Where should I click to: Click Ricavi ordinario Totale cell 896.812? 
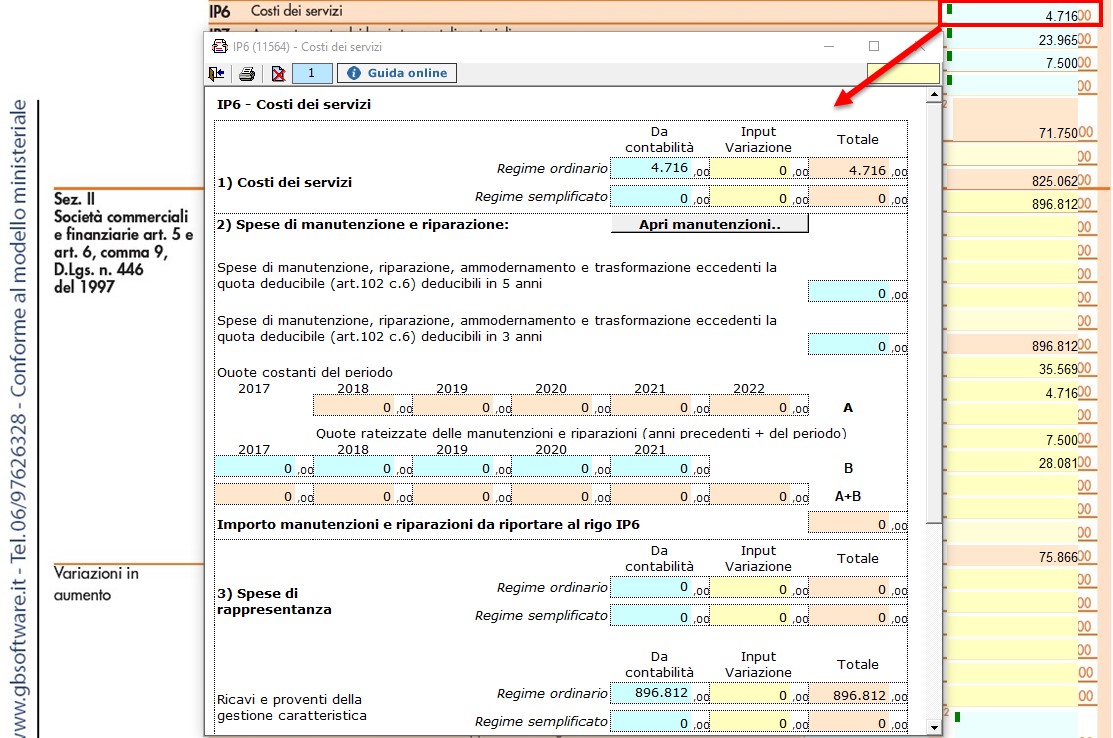(858, 693)
